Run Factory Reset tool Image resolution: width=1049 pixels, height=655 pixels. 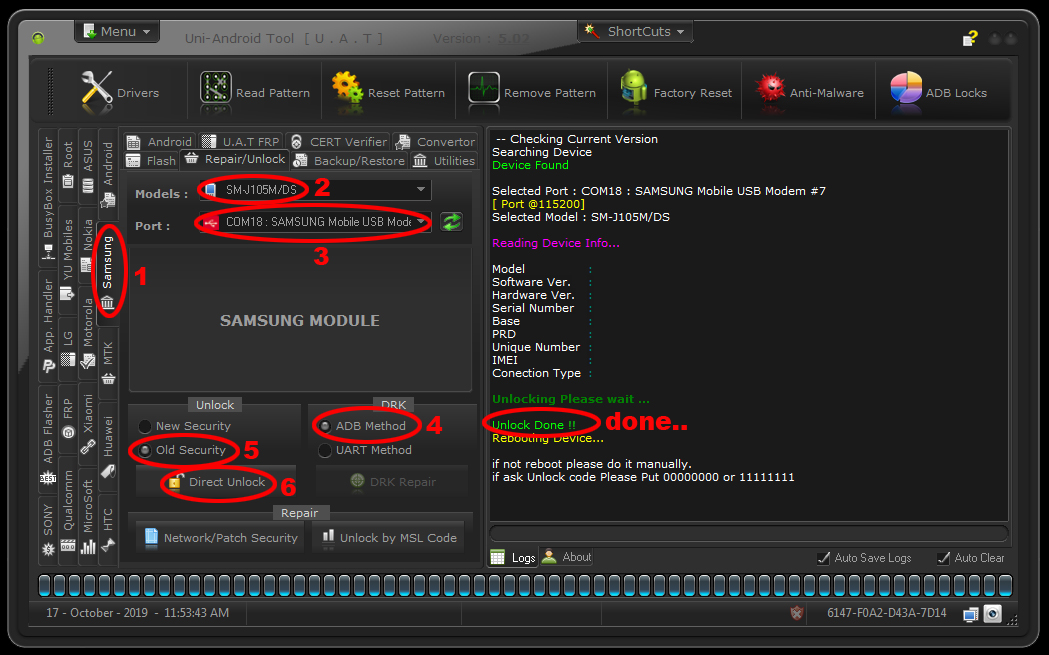click(x=676, y=92)
